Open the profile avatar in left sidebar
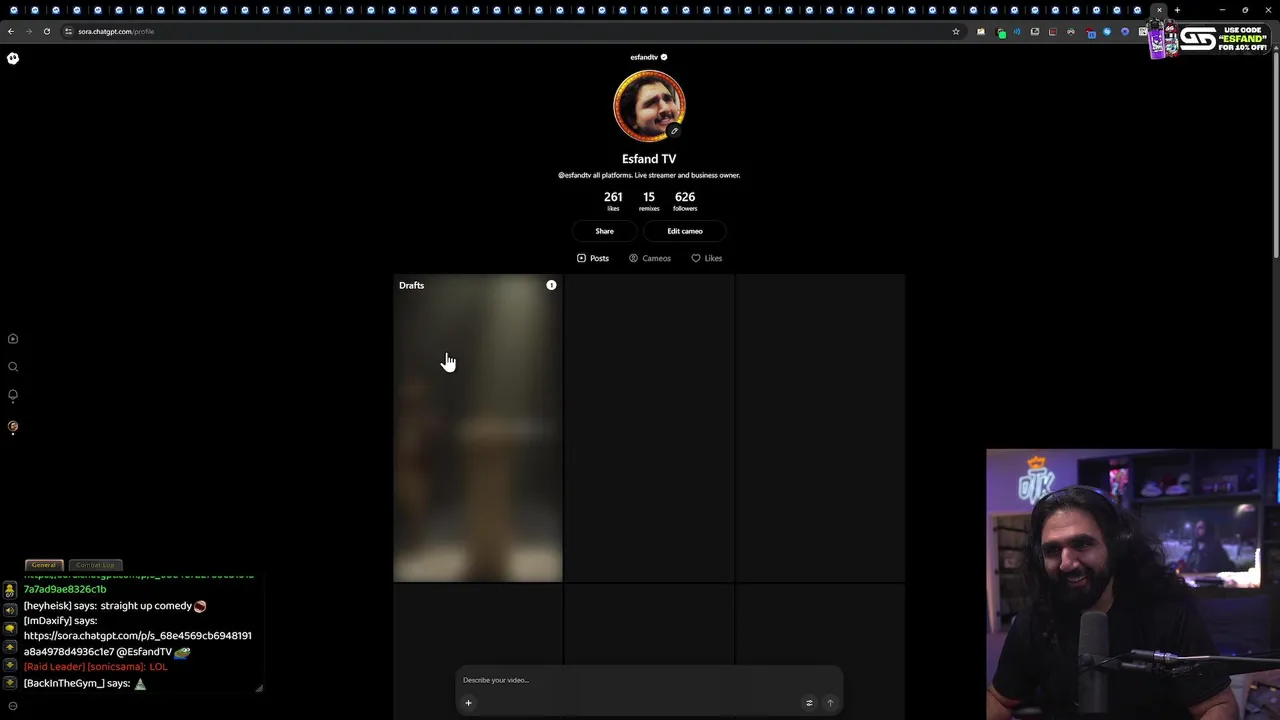This screenshot has width=1280, height=720. [13, 426]
